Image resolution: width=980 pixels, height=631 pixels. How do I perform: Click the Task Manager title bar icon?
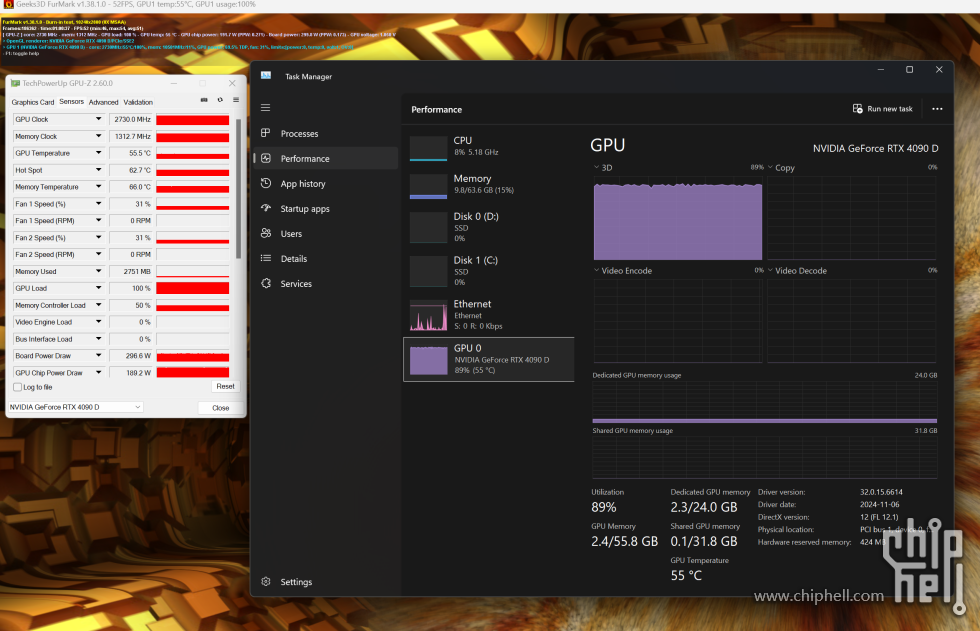coord(266,76)
